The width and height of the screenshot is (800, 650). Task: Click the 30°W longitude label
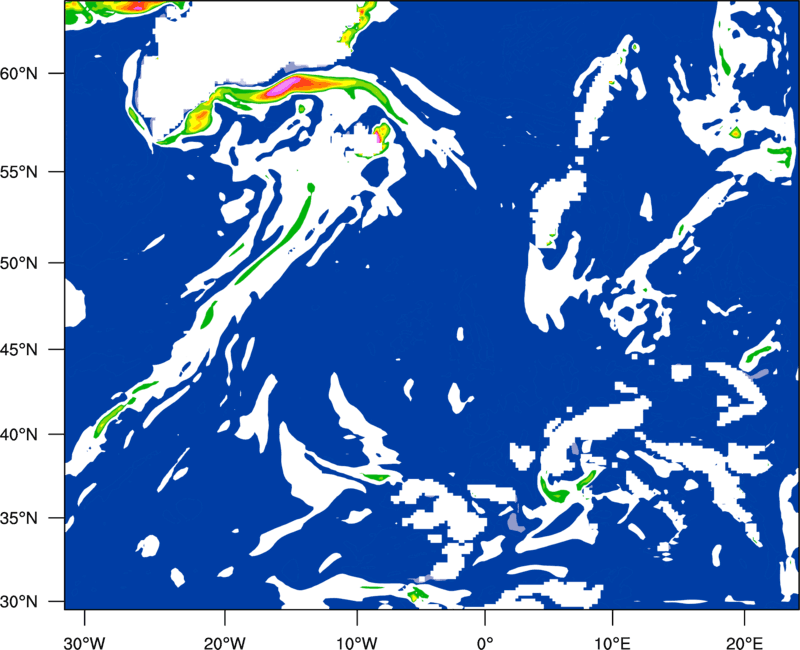84,642
